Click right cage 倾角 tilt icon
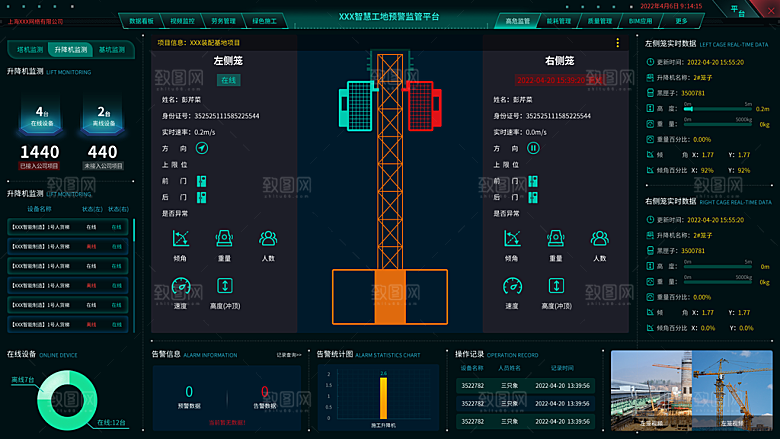This screenshot has height=439, width=780. click(512, 239)
